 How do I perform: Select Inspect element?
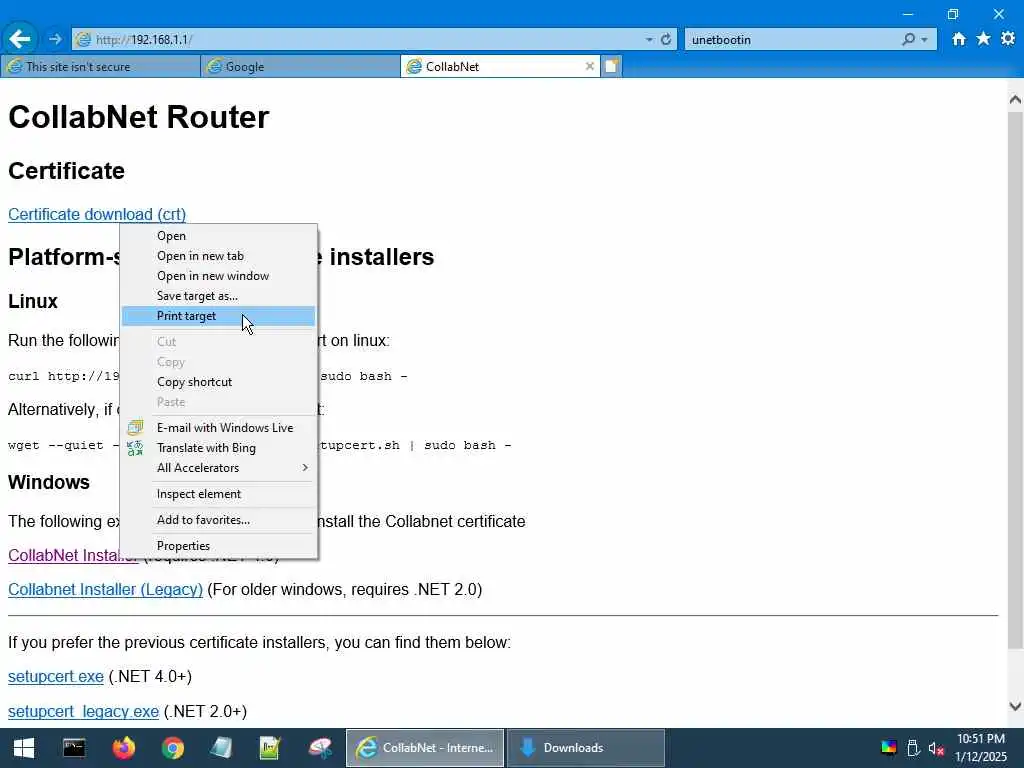(x=218, y=494)
